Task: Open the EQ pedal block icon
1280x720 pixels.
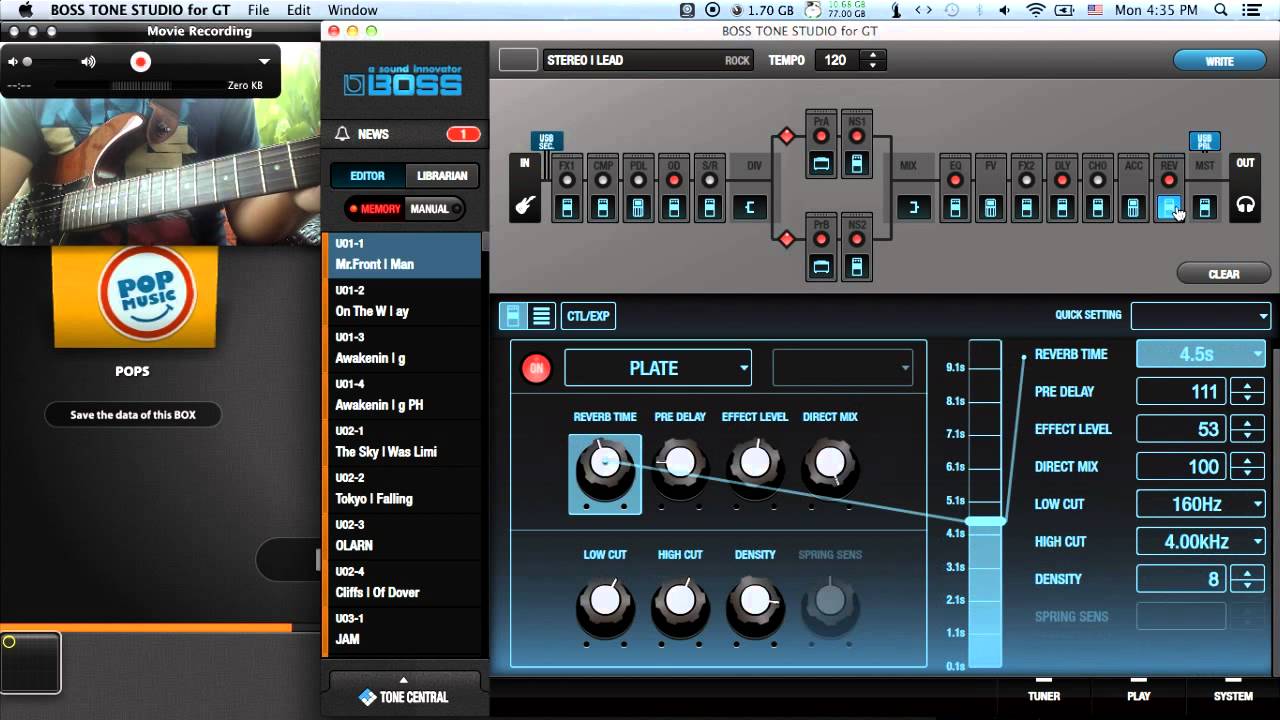Action: (x=955, y=208)
